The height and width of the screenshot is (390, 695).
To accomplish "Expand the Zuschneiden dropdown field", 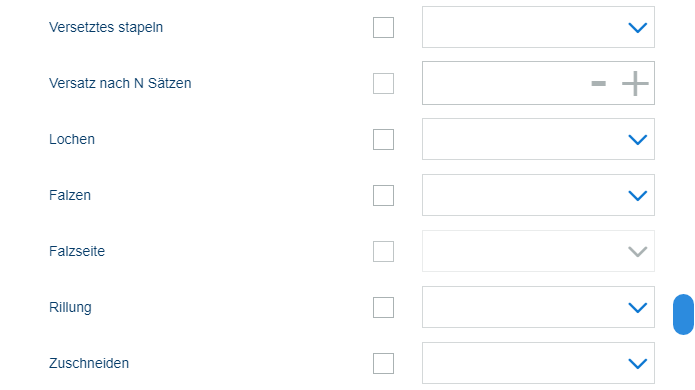I will 538,363.
